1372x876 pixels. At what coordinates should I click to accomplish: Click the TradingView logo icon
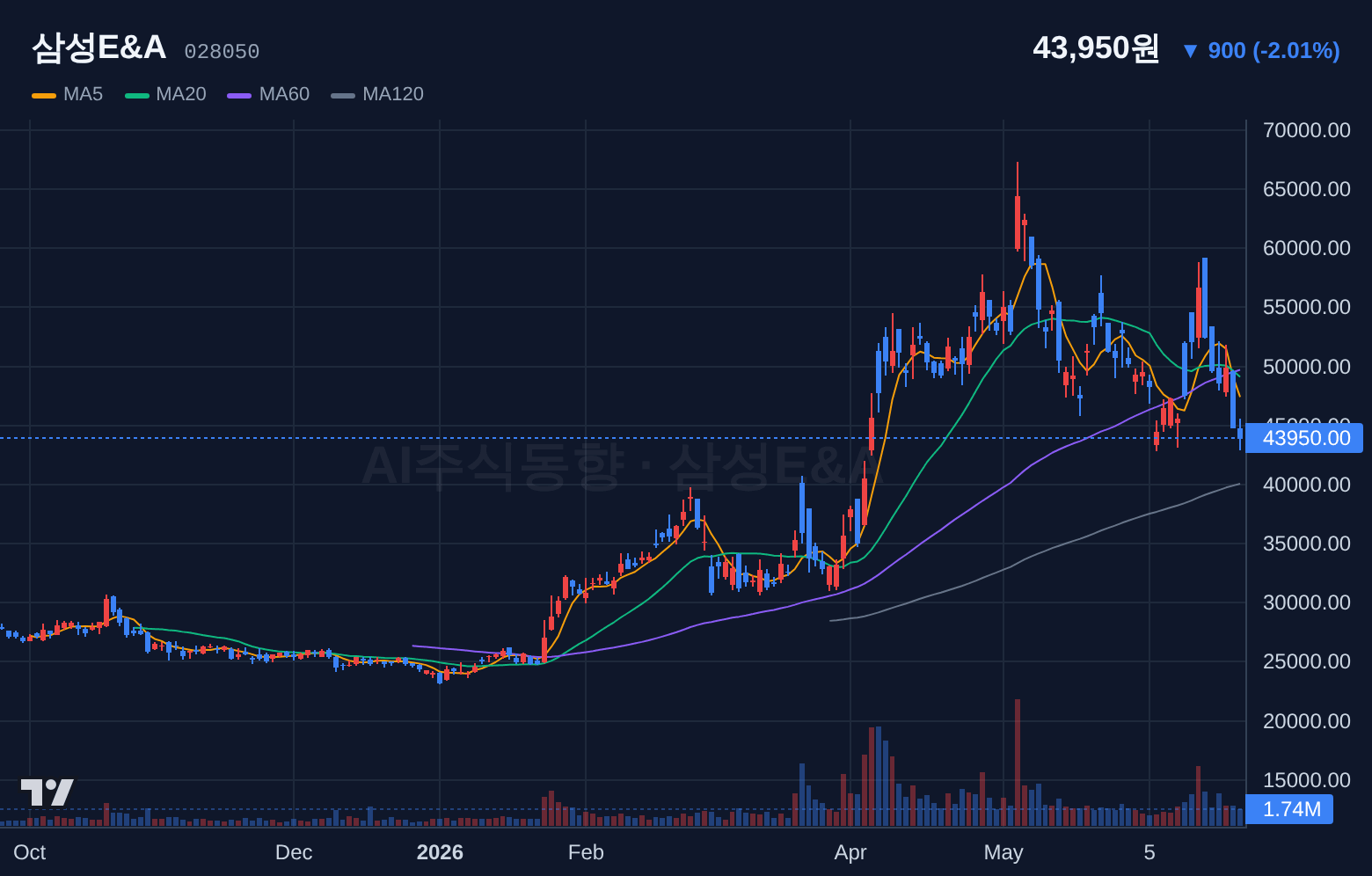(47, 792)
